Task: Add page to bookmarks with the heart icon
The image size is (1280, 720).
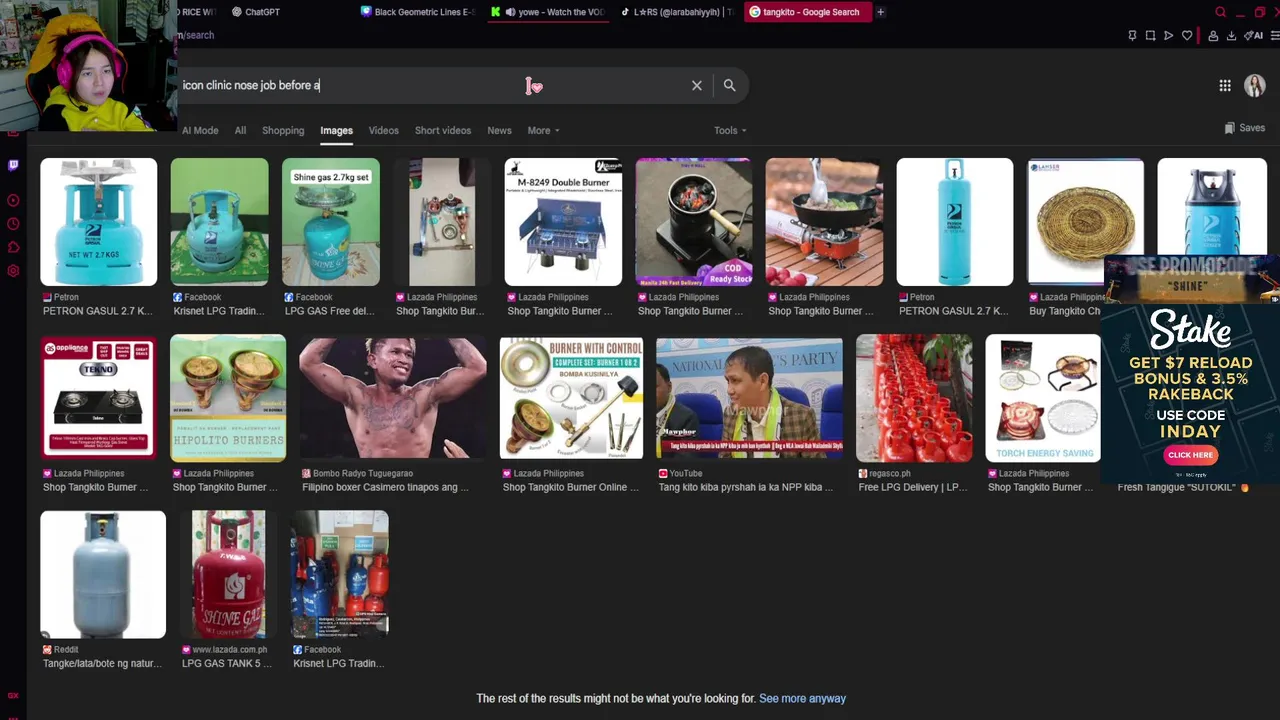Action: pyautogui.click(x=1187, y=36)
